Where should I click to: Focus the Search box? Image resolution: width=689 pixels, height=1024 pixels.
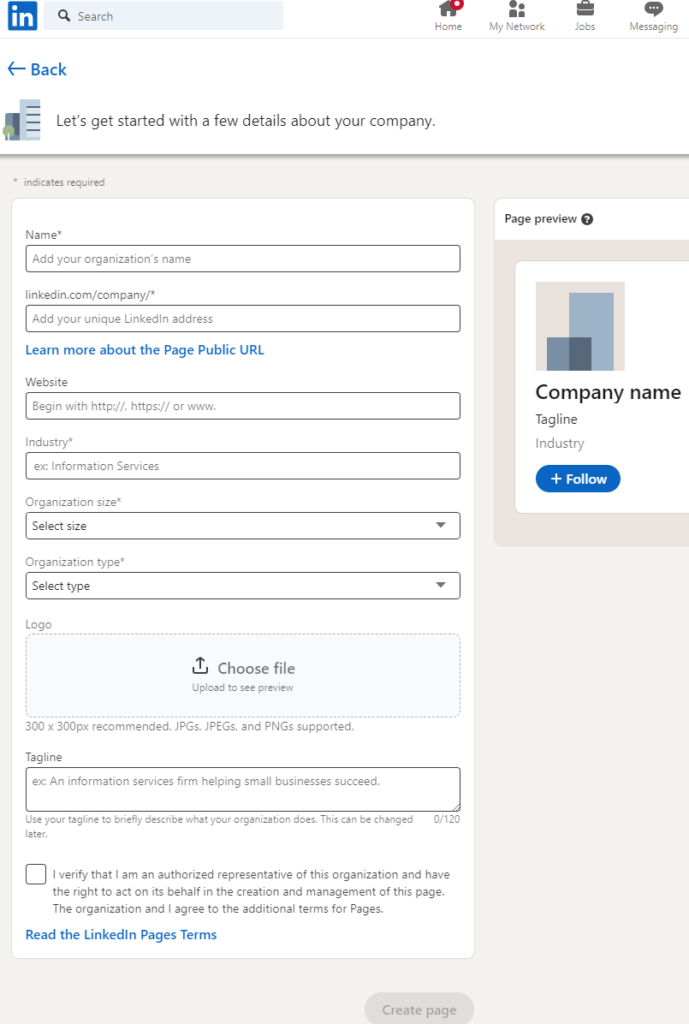(164, 16)
